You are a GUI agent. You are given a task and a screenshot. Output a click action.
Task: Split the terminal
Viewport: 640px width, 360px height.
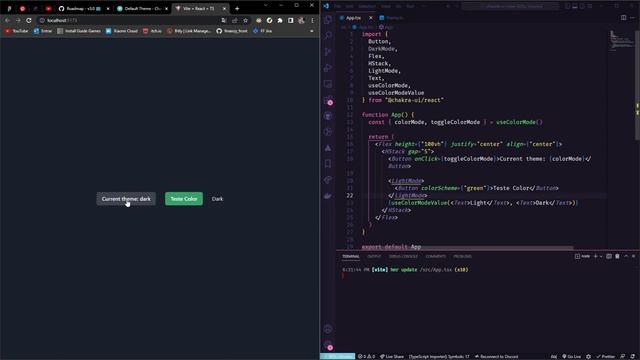tap(609, 256)
